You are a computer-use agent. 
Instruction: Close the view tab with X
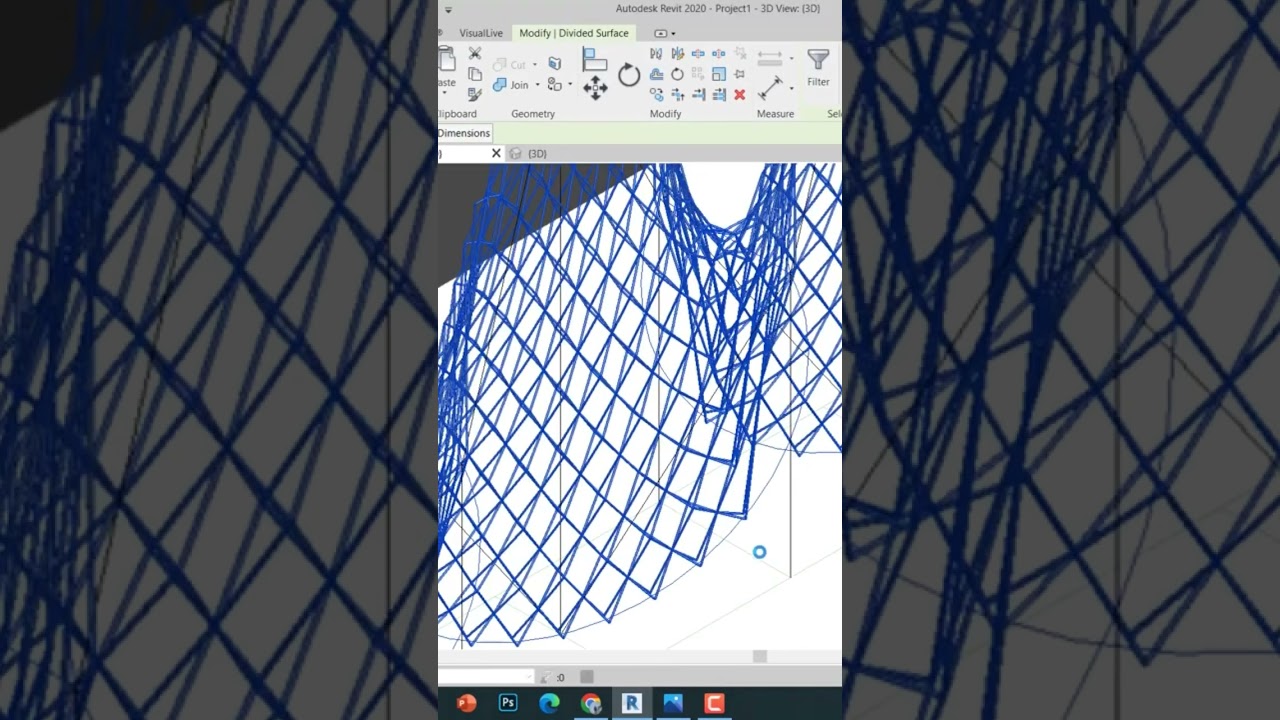click(x=496, y=153)
